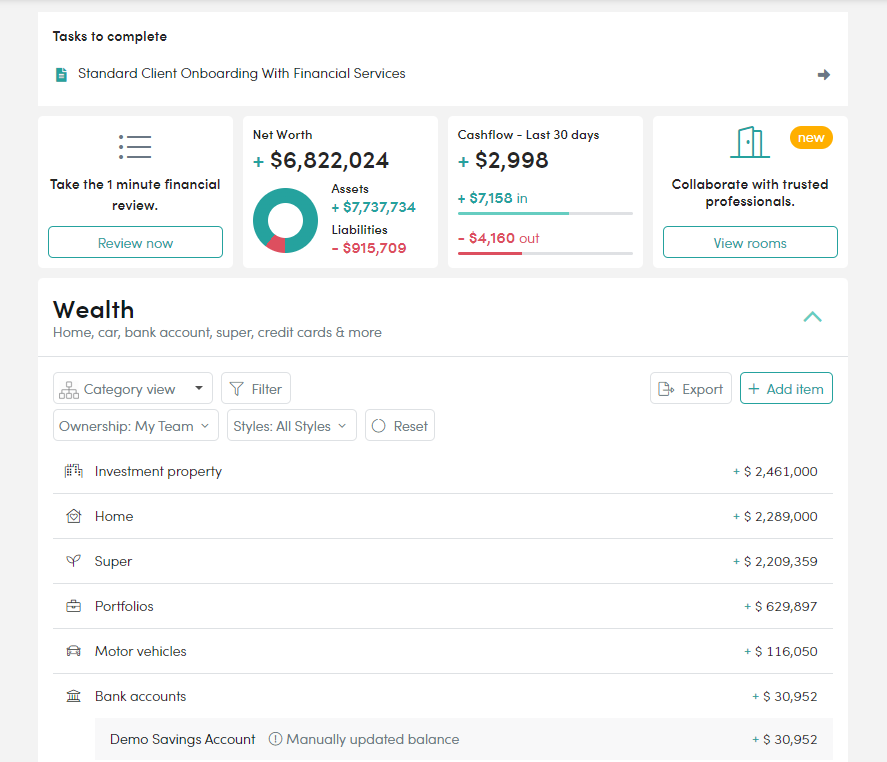Export the wealth list
The width and height of the screenshot is (887, 762).
[691, 388]
